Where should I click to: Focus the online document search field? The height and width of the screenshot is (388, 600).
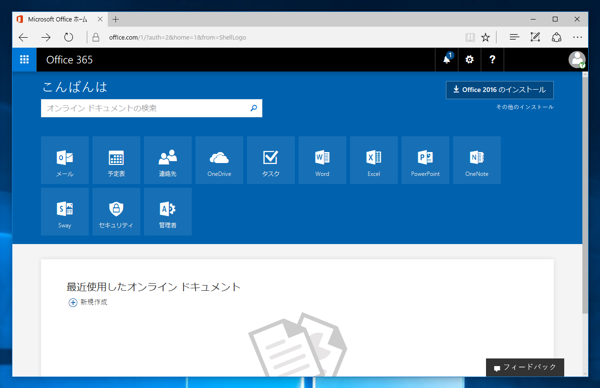coord(152,108)
